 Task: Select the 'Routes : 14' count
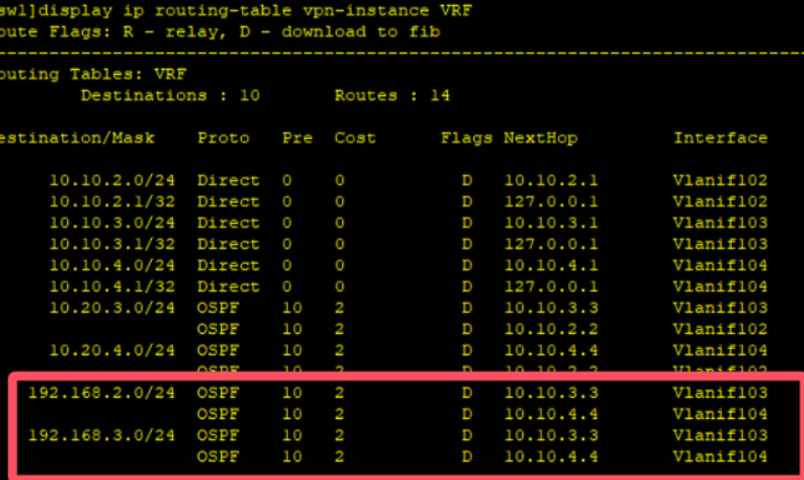click(392, 95)
